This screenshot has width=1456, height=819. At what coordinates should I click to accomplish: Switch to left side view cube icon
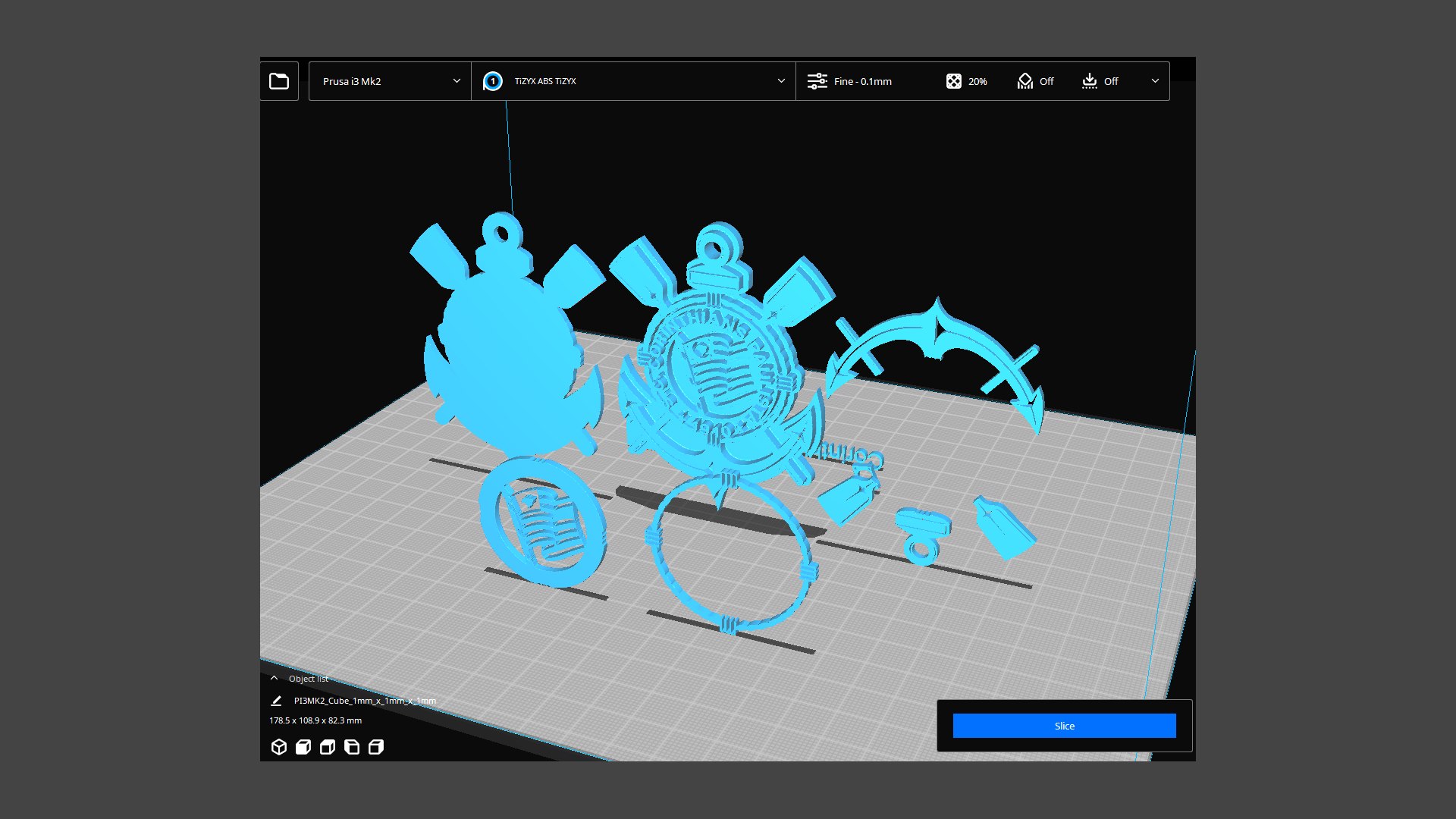[352, 748]
